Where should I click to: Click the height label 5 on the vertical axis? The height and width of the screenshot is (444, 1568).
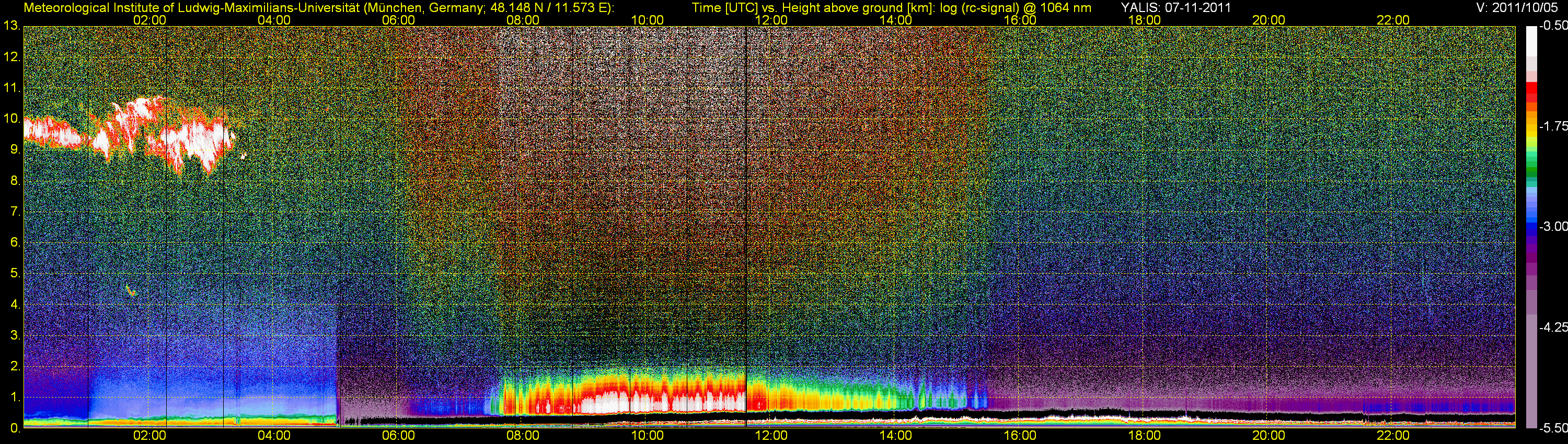tap(14, 274)
